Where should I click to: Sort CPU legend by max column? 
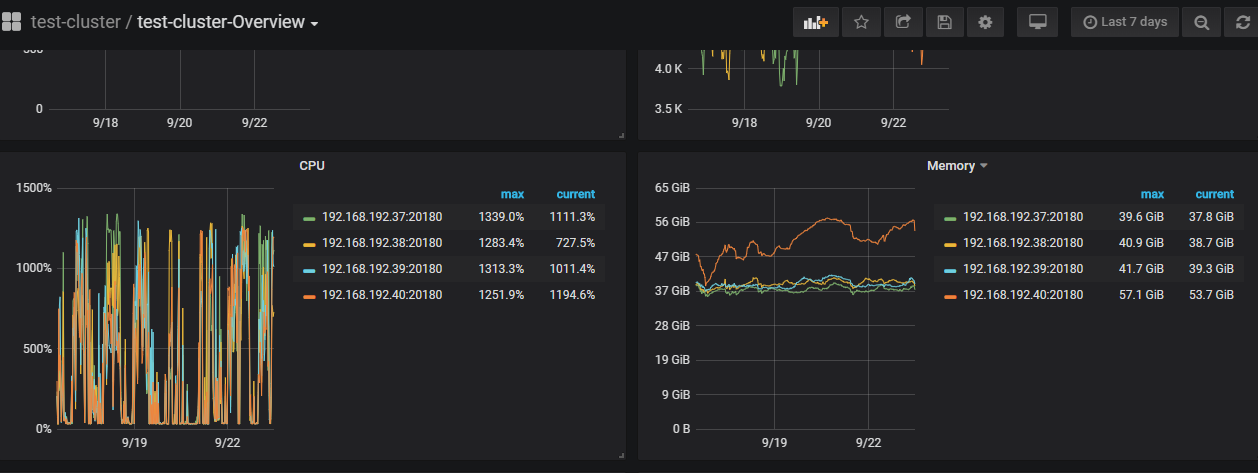pyautogui.click(x=512, y=194)
